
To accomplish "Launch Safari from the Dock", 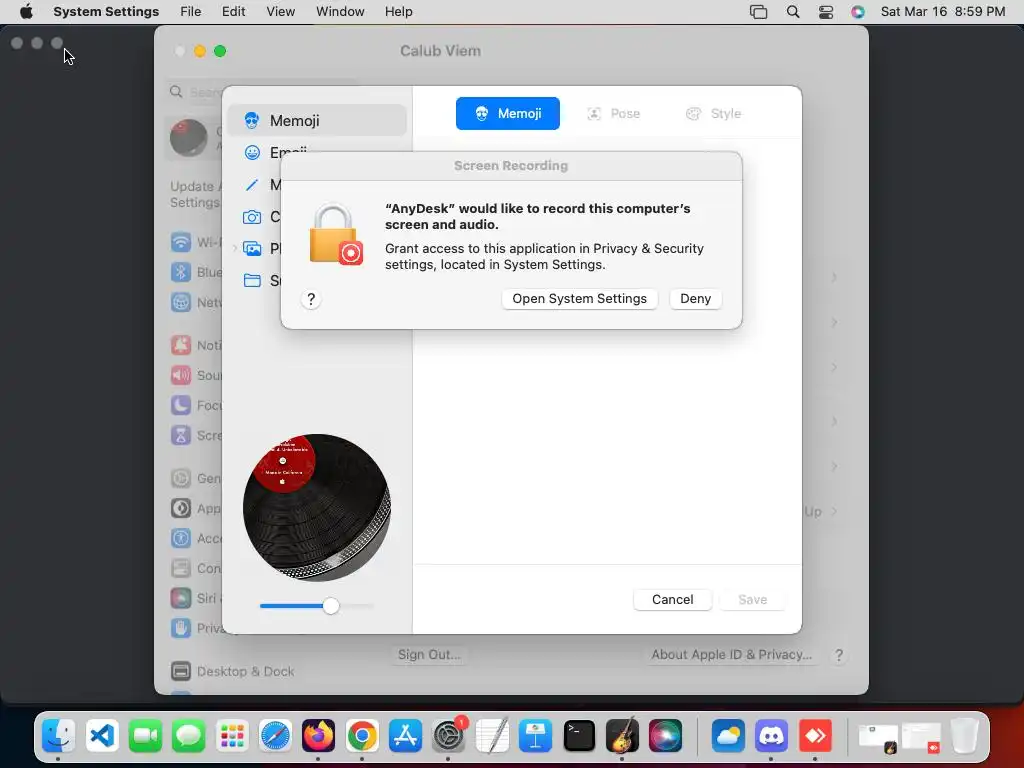I will pos(275,736).
